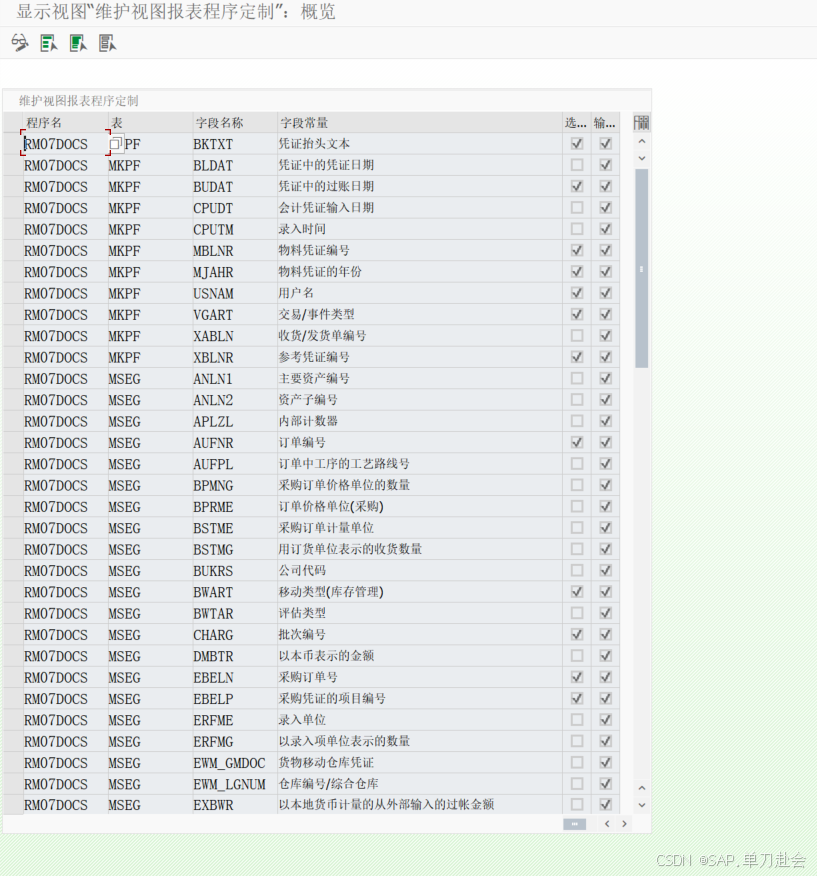Toggle selection-field checkbox for CPUDT row

(577, 207)
